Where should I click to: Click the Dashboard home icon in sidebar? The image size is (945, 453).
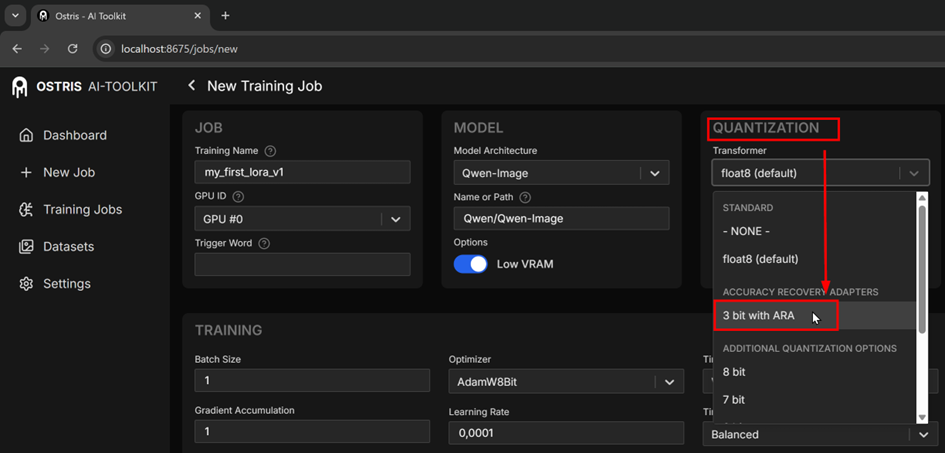[26, 135]
